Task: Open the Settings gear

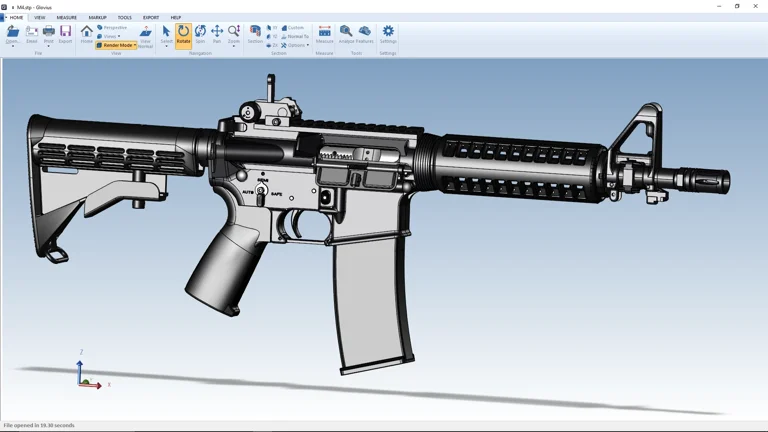Action: (388, 34)
